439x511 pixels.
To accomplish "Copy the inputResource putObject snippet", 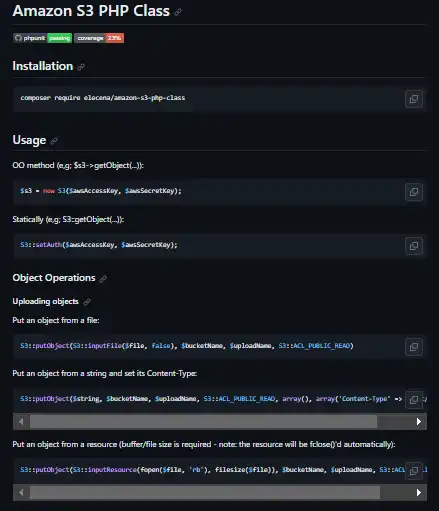I will pos(414,471).
